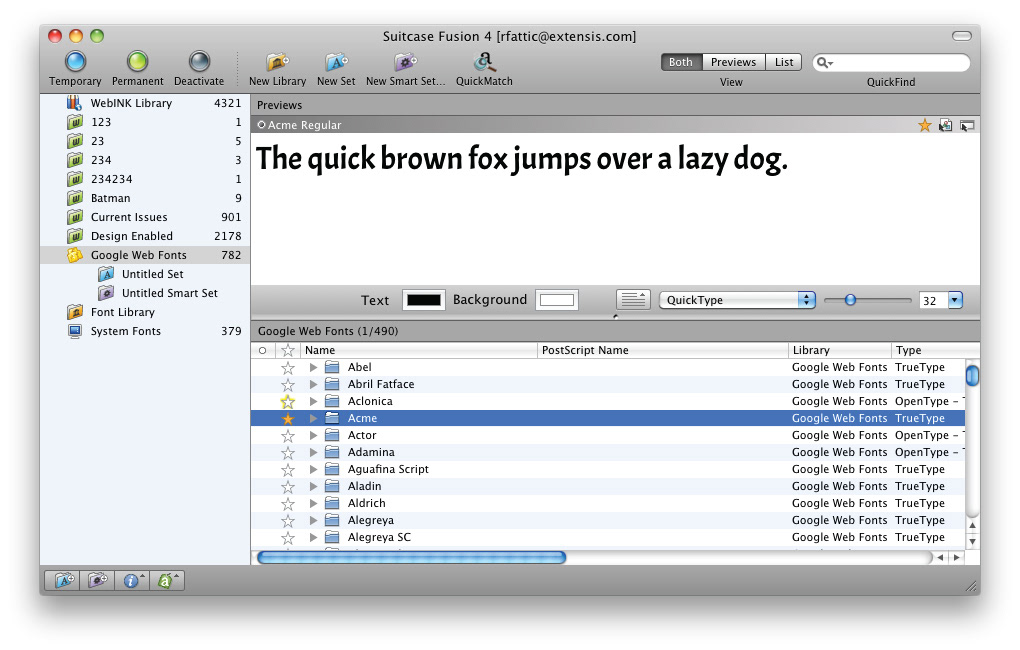Screen dimensions: 1020x650
Task: Toggle favorite star for Aguafina Script
Action: coord(288,469)
